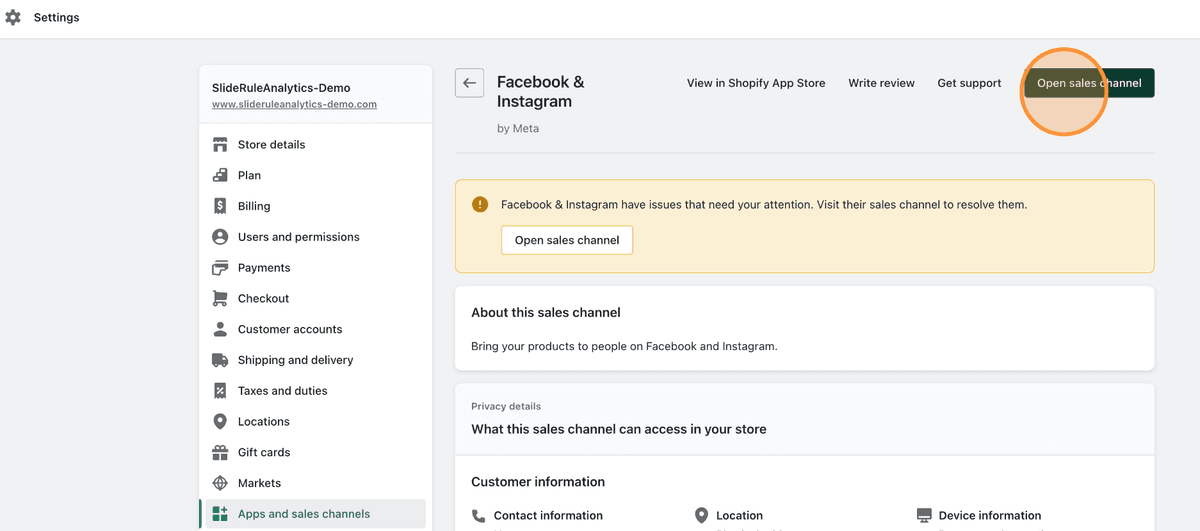
Task: Click the Checkout cart icon
Action: click(x=220, y=298)
